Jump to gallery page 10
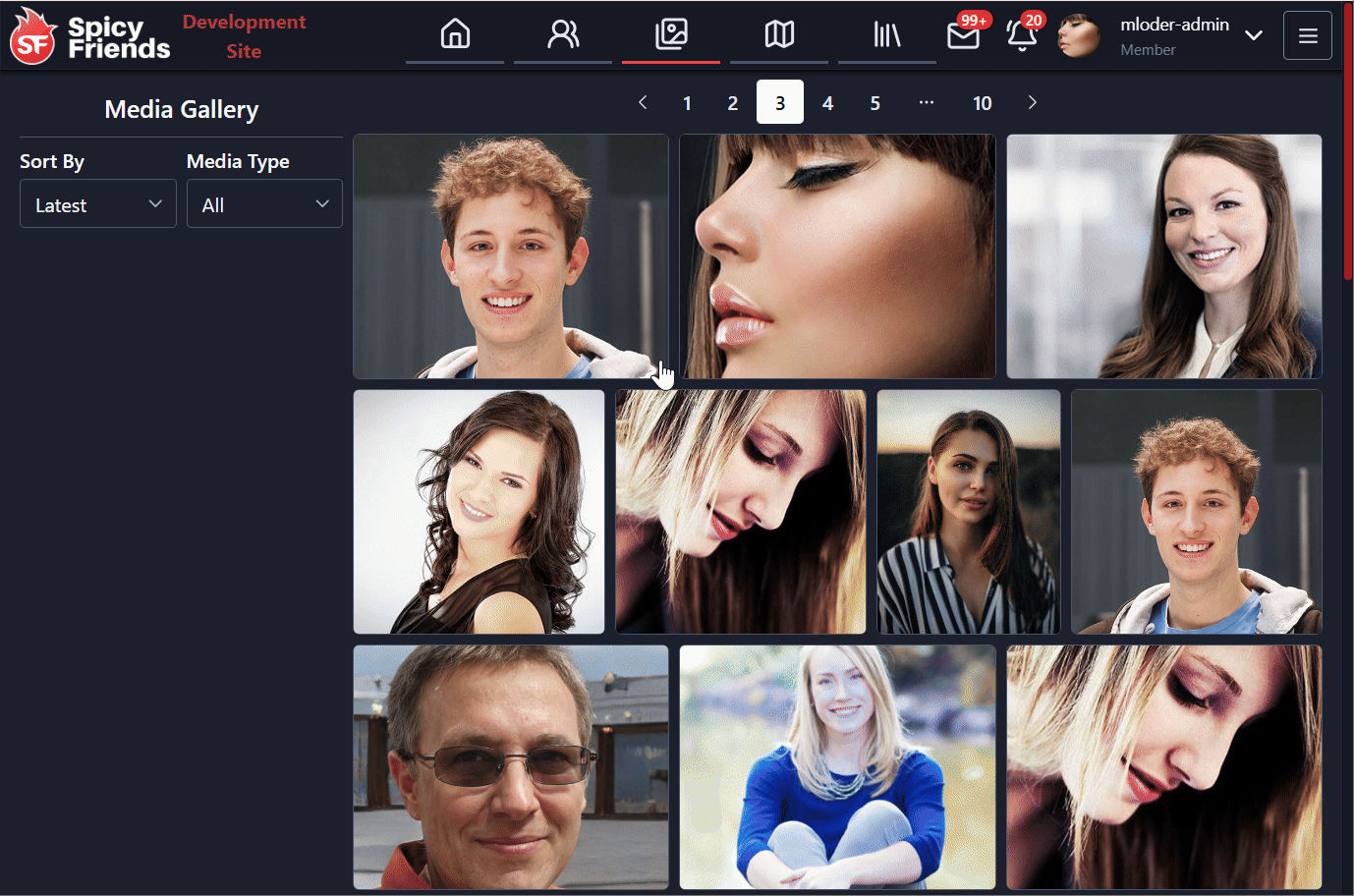The height and width of the screenshot is (896, 1354). click(982, 103)
